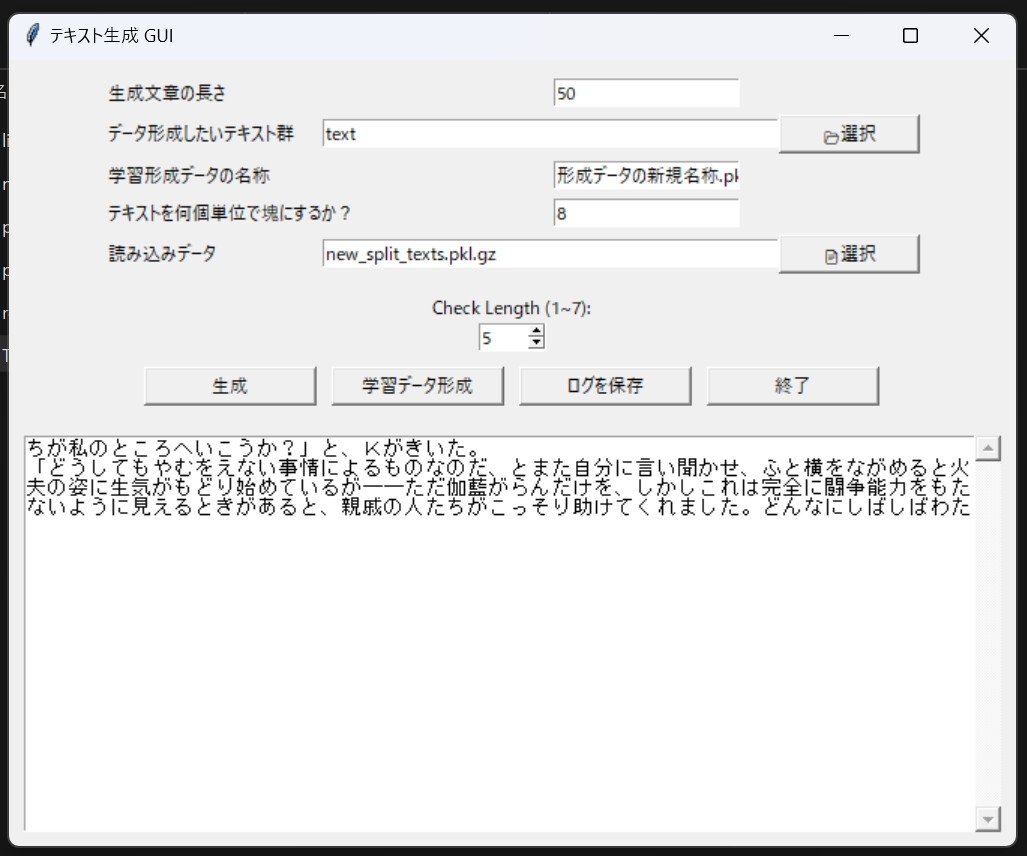Click scrollbar down arrow in output area
The width and height of the screenshot is (1027, 856).
[x=988, y=819]
